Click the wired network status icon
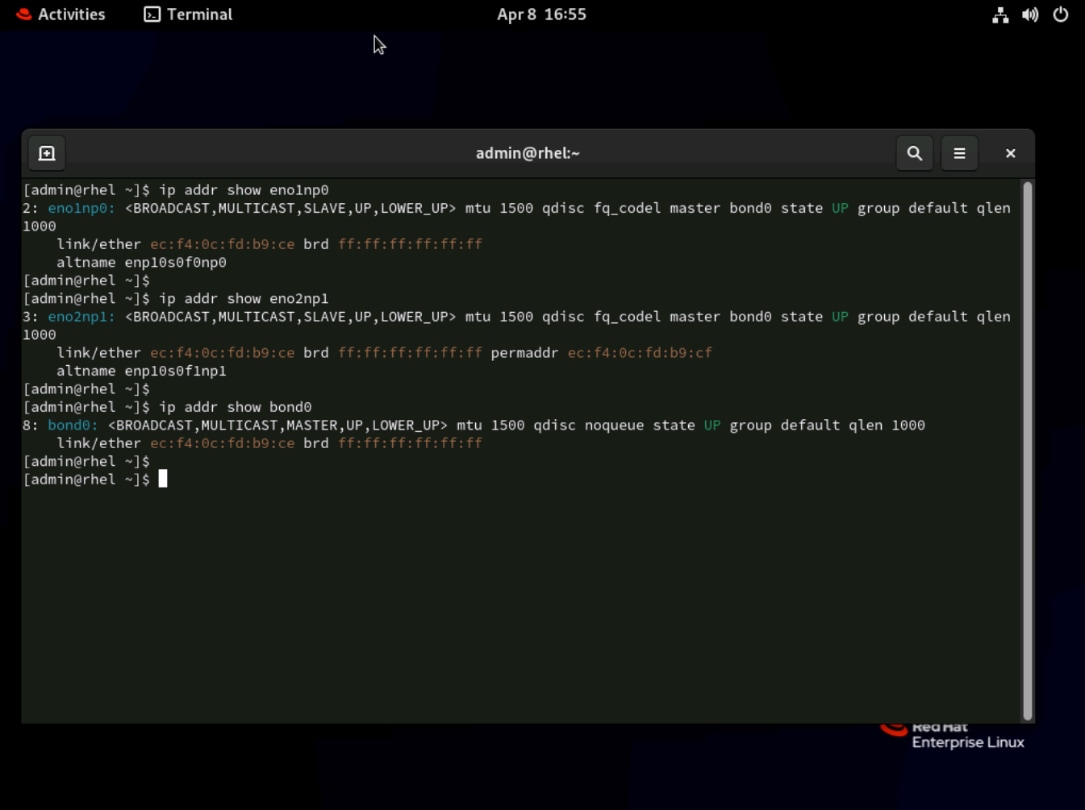Viewport: 1085px width, 810px height. pyautogui.click(x=1000, y=15)
